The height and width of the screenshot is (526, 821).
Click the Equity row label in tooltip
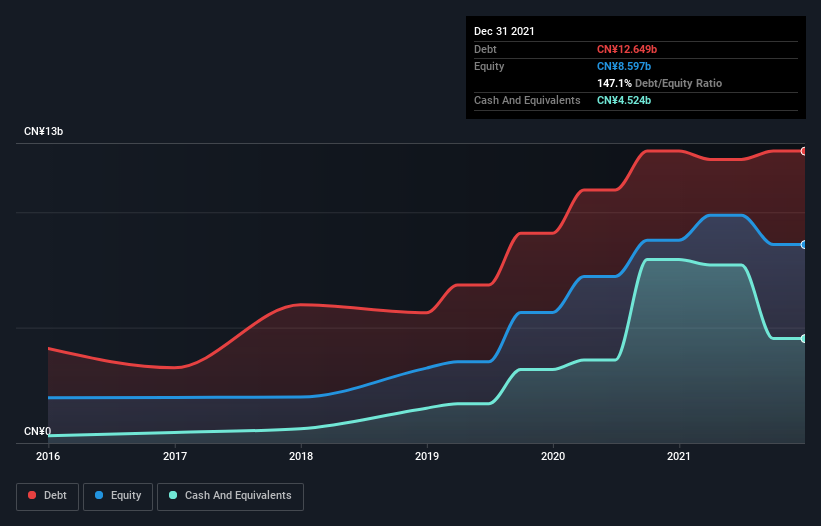click(489, 66)
